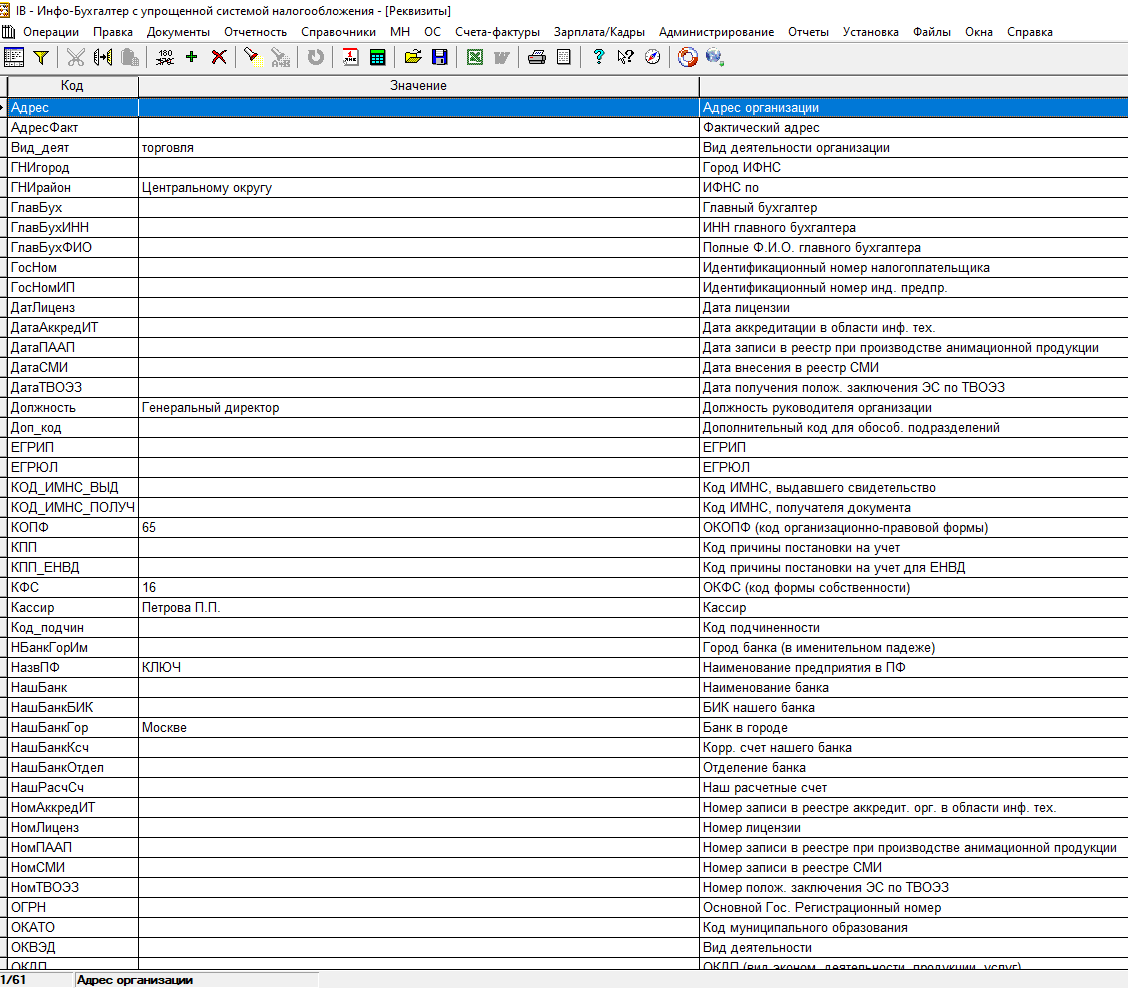Screen dimensions: 1128x988
Task: Select the Доп_код code cell
Action: click(73, 427)
